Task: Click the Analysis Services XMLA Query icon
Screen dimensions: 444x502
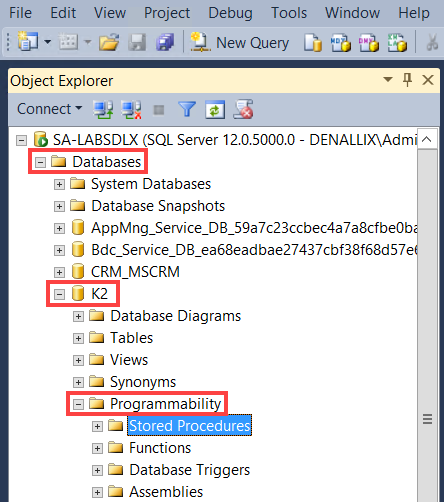Action: click(397, 43)
